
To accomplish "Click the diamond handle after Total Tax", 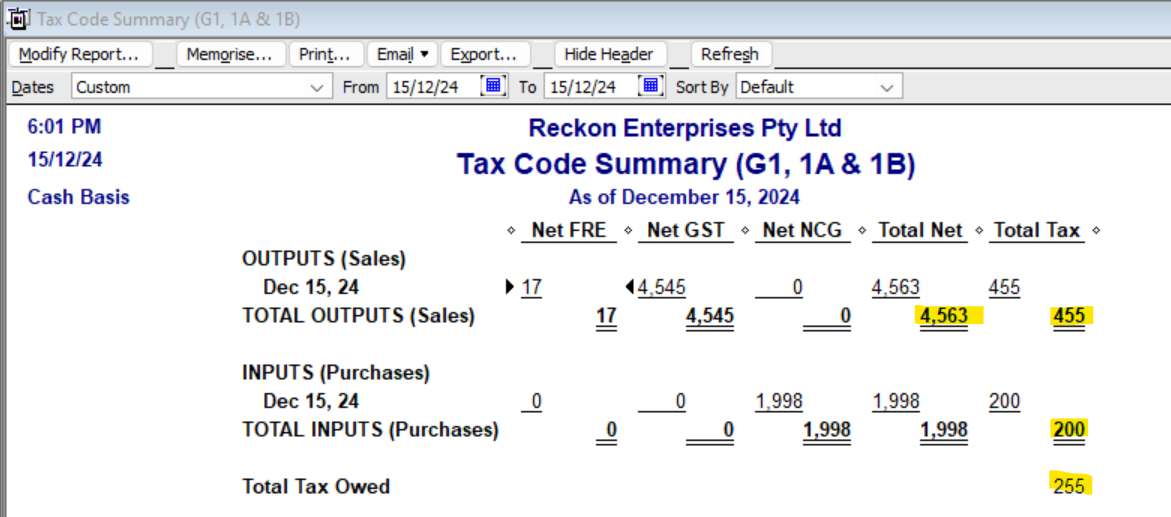I will pos(1096,231).
